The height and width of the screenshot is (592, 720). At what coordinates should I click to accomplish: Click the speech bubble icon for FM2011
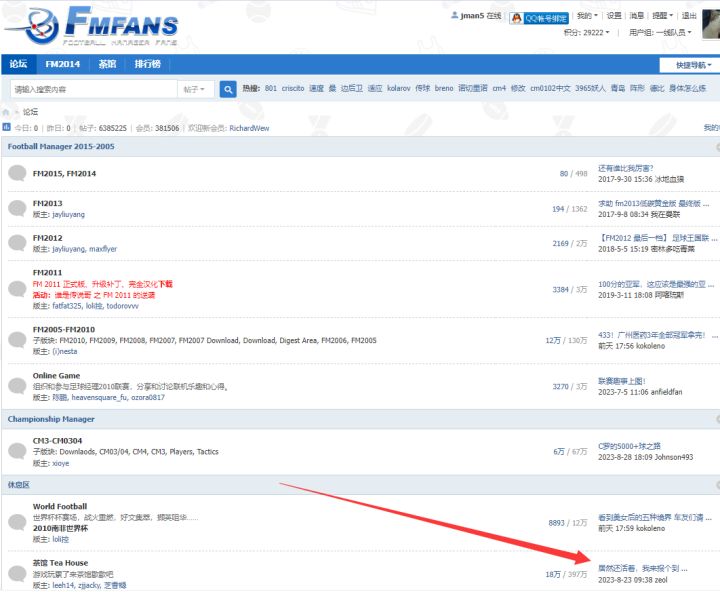click(17, 289)
